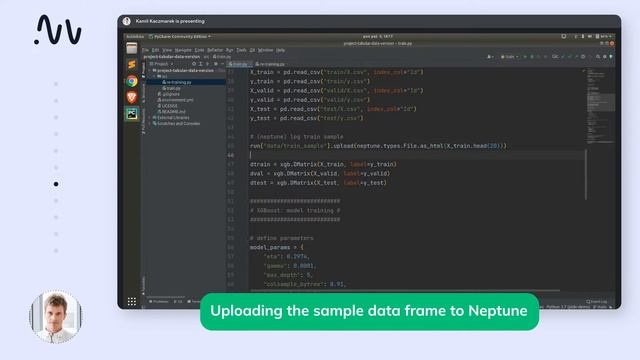The image size is (640, 360).
Task: Select README.md in the project tree
Action: [171, 111]
